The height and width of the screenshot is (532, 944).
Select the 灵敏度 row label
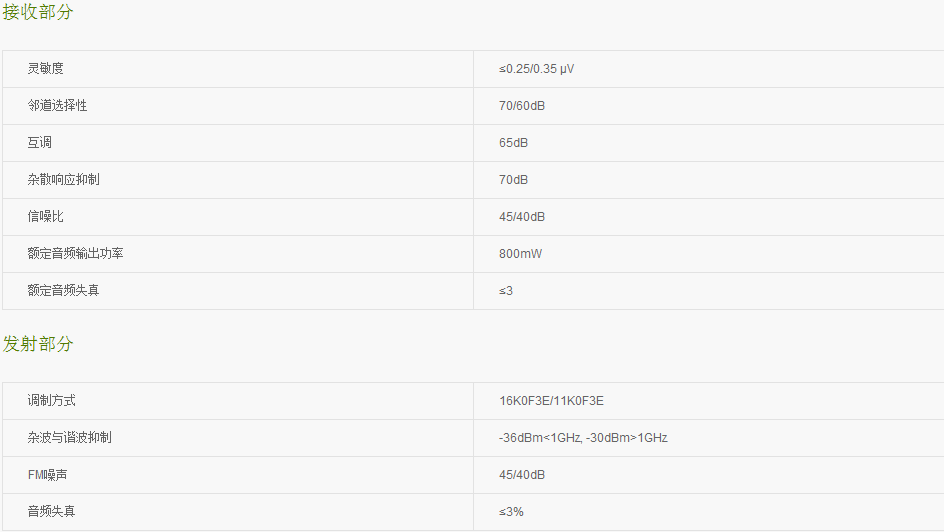[45, 69]
